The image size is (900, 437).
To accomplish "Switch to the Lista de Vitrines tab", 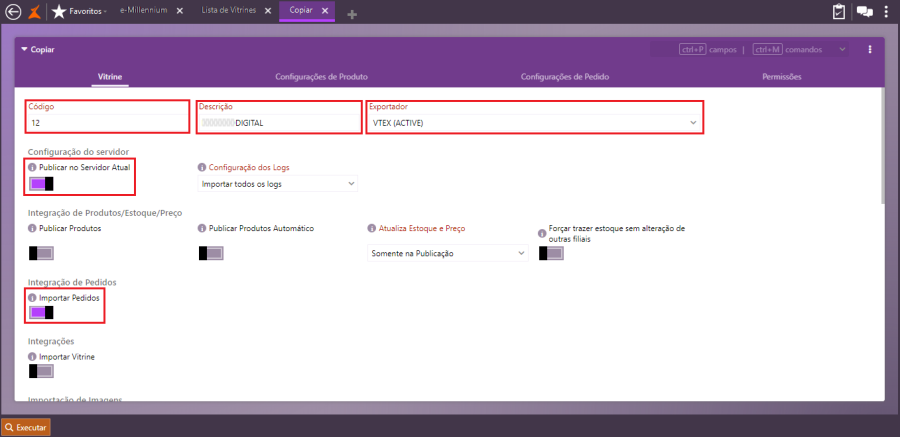I will coord(228,11).
